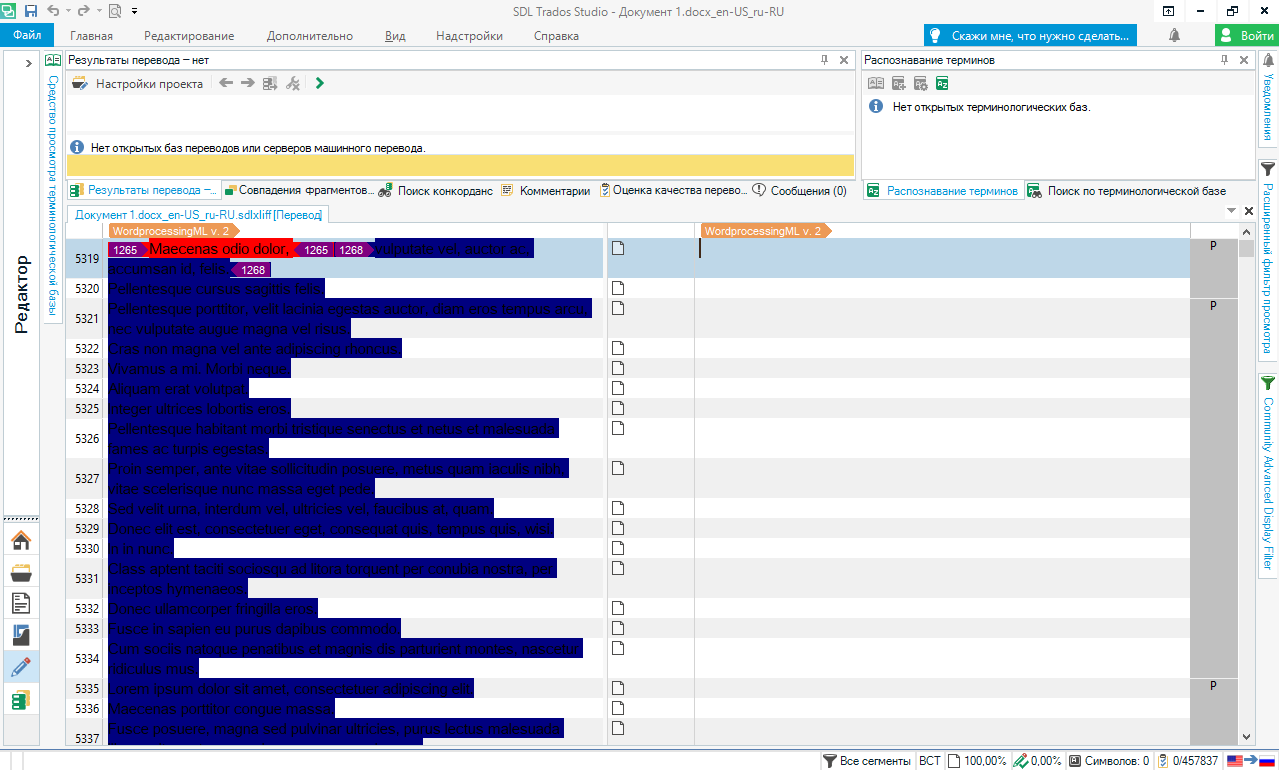Click the editor vertical scrollbar up arrow

coord(1246,230)
